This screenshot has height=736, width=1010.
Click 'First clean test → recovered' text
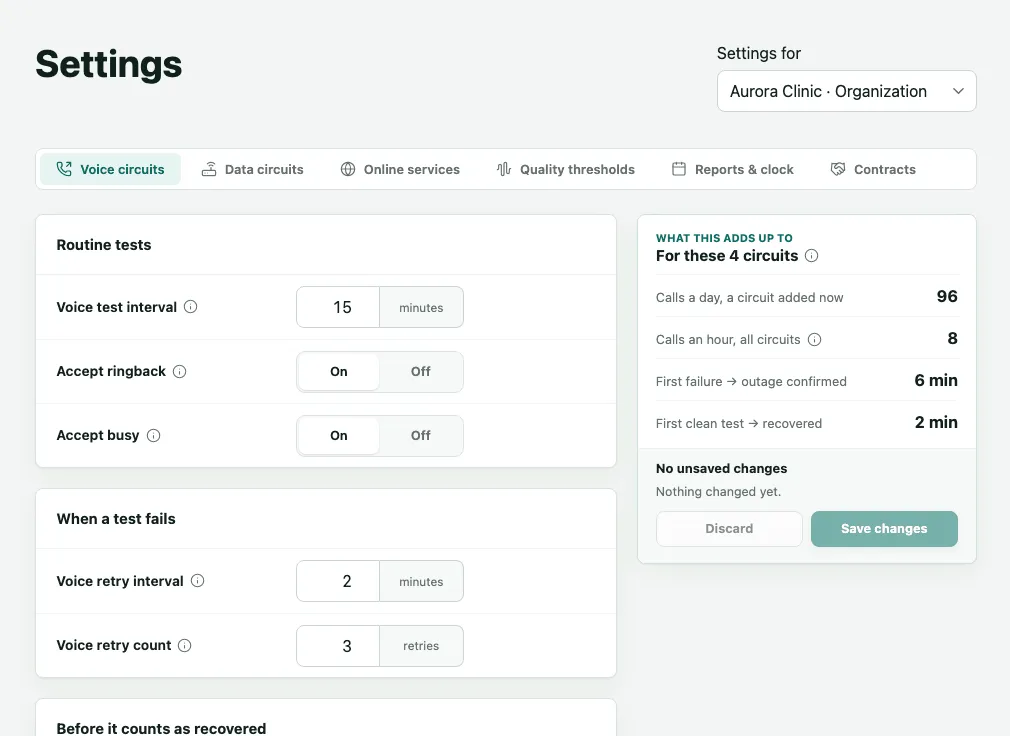[739, 424]
